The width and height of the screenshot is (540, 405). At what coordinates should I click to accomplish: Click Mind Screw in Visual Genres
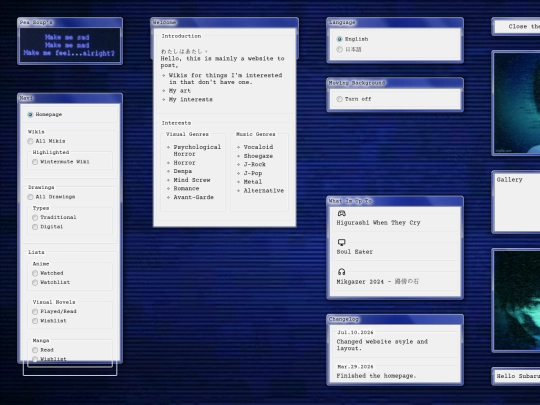pos(192,180)
